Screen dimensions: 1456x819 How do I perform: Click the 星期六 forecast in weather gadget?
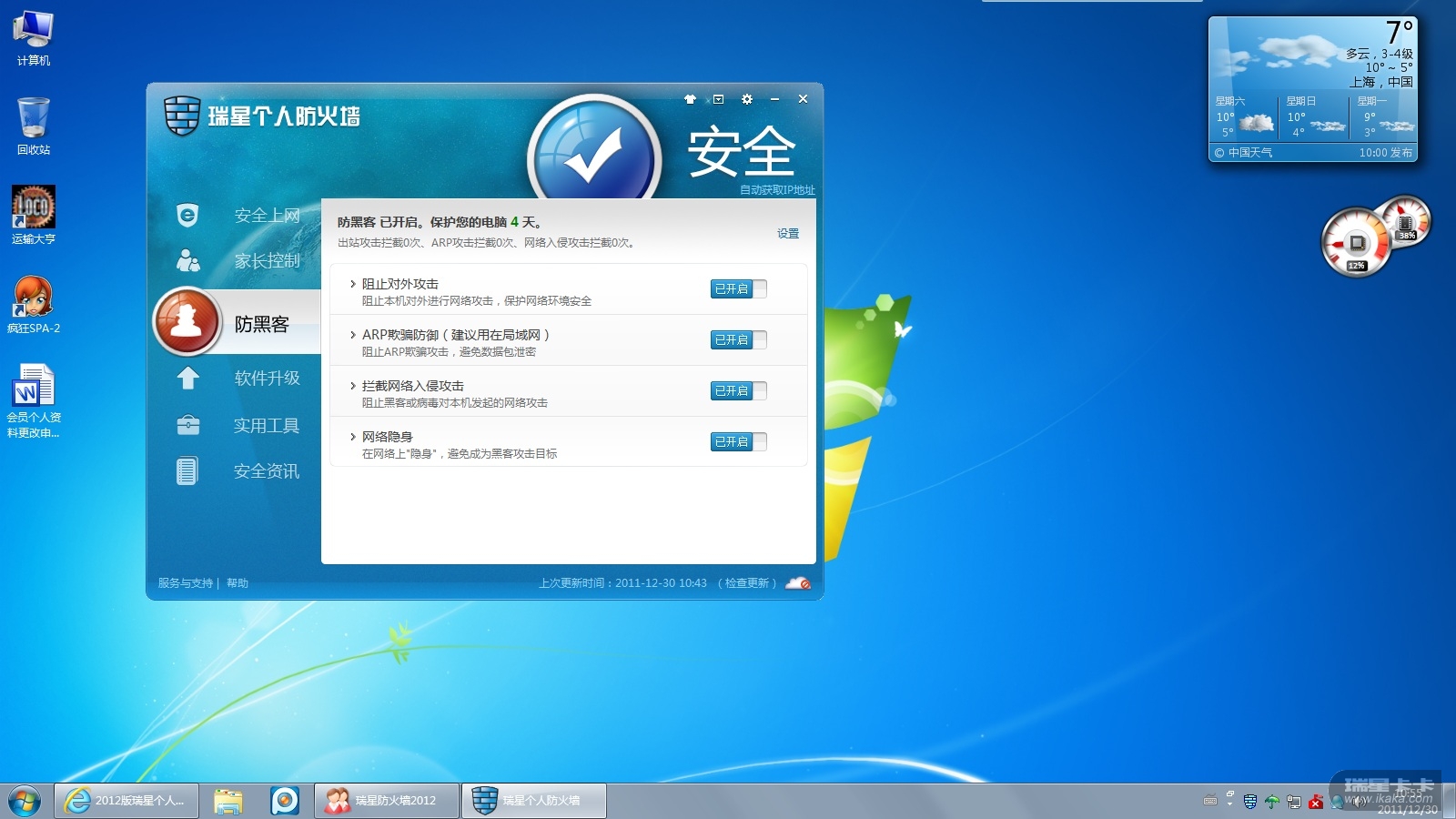(x=1244, y=116)
